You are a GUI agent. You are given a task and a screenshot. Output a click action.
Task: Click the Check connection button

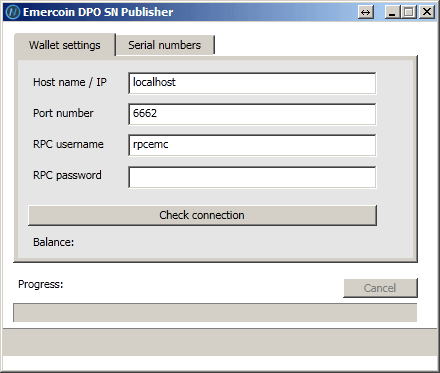pos(202,215)
